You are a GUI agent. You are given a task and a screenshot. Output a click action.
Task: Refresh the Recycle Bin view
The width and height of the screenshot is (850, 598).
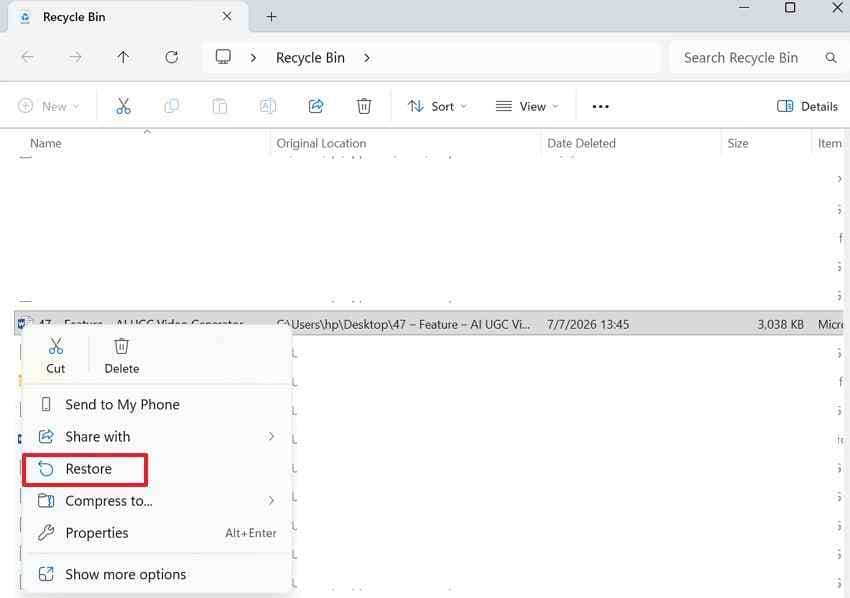click(x=171, y=57)
